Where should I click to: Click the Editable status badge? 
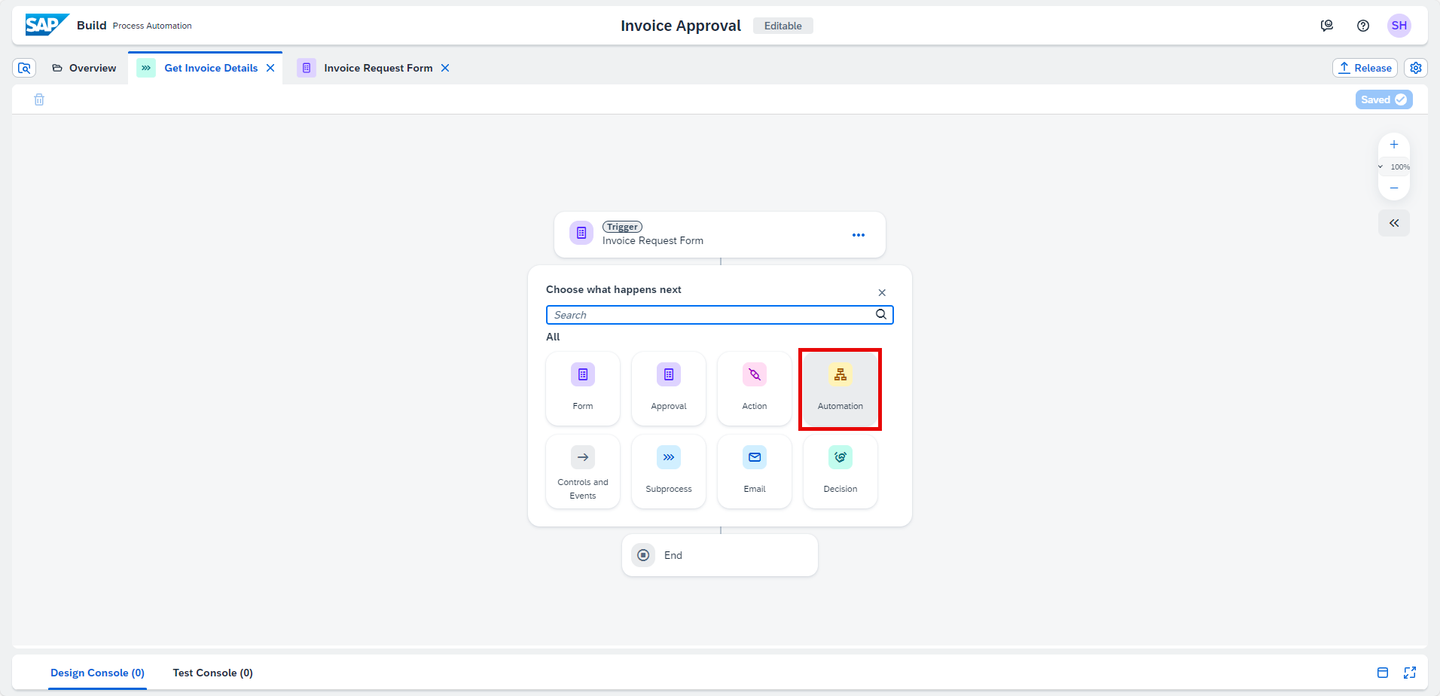pos(783,26)
